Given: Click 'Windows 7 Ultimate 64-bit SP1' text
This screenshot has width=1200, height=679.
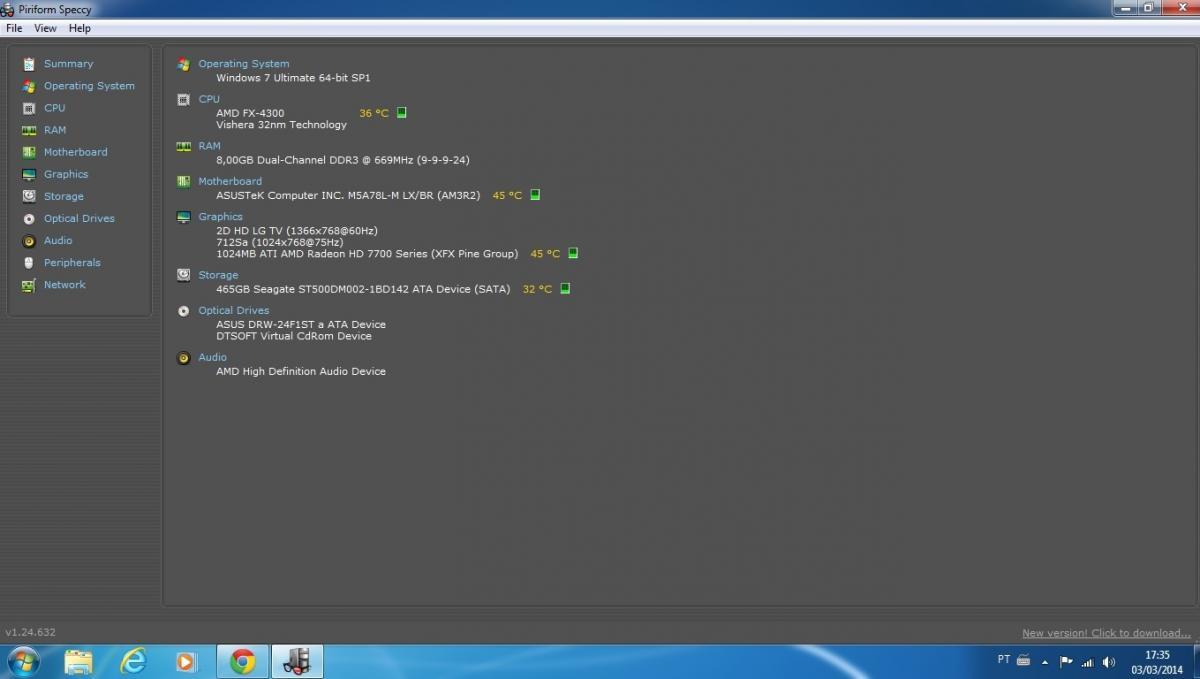Looking at the screenshot, I should [x=293, y=78].
